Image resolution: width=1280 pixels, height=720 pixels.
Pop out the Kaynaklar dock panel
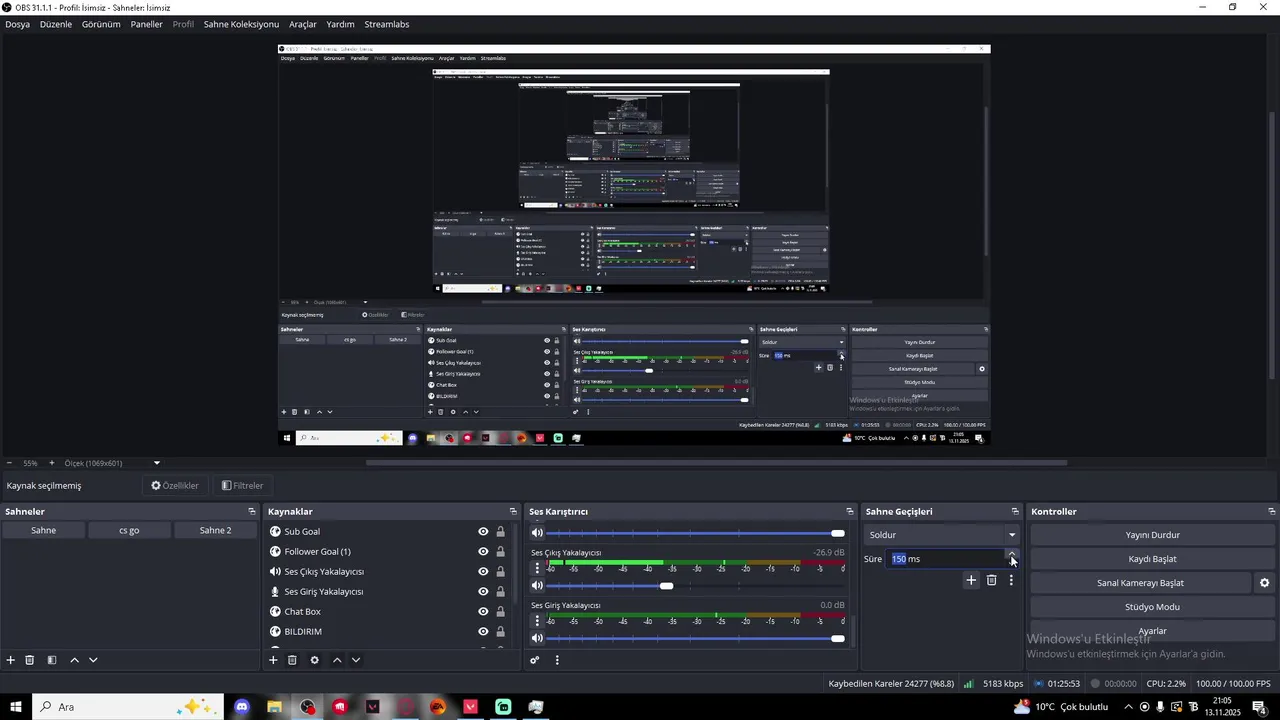(513, 512)
